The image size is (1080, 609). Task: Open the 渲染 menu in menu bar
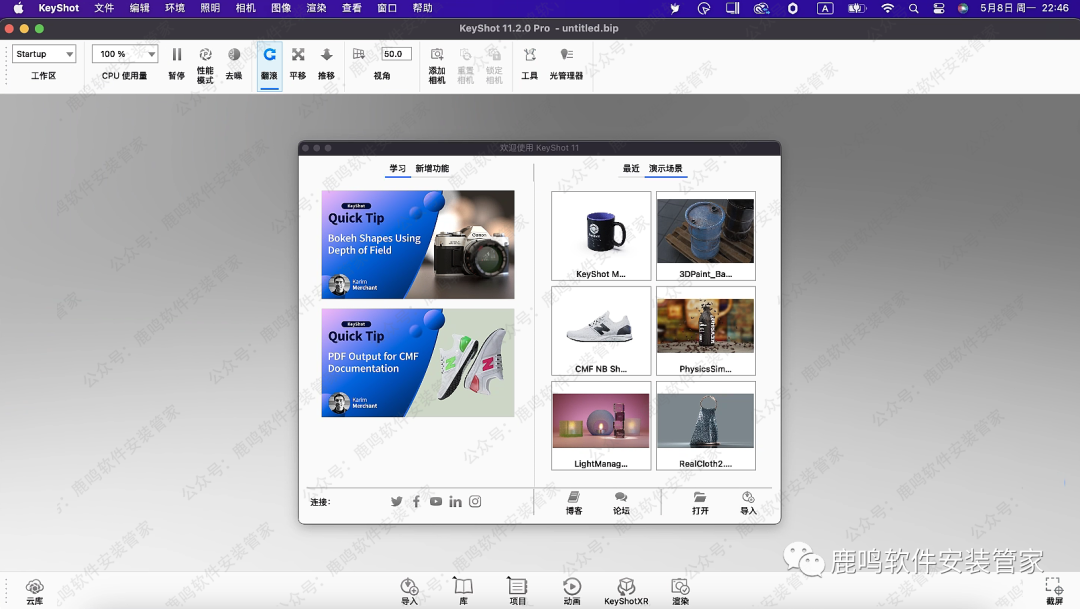tap(315, 8)
